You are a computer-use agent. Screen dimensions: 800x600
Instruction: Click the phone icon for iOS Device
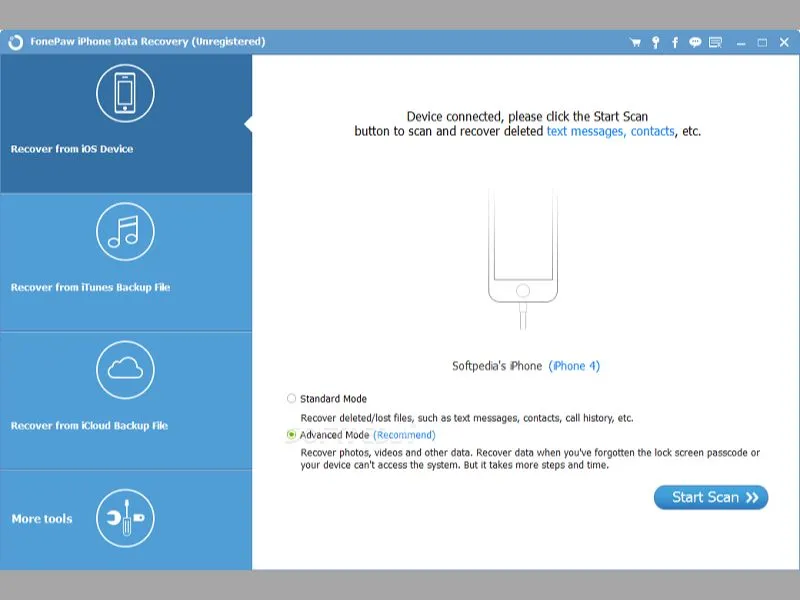[125, 93]
